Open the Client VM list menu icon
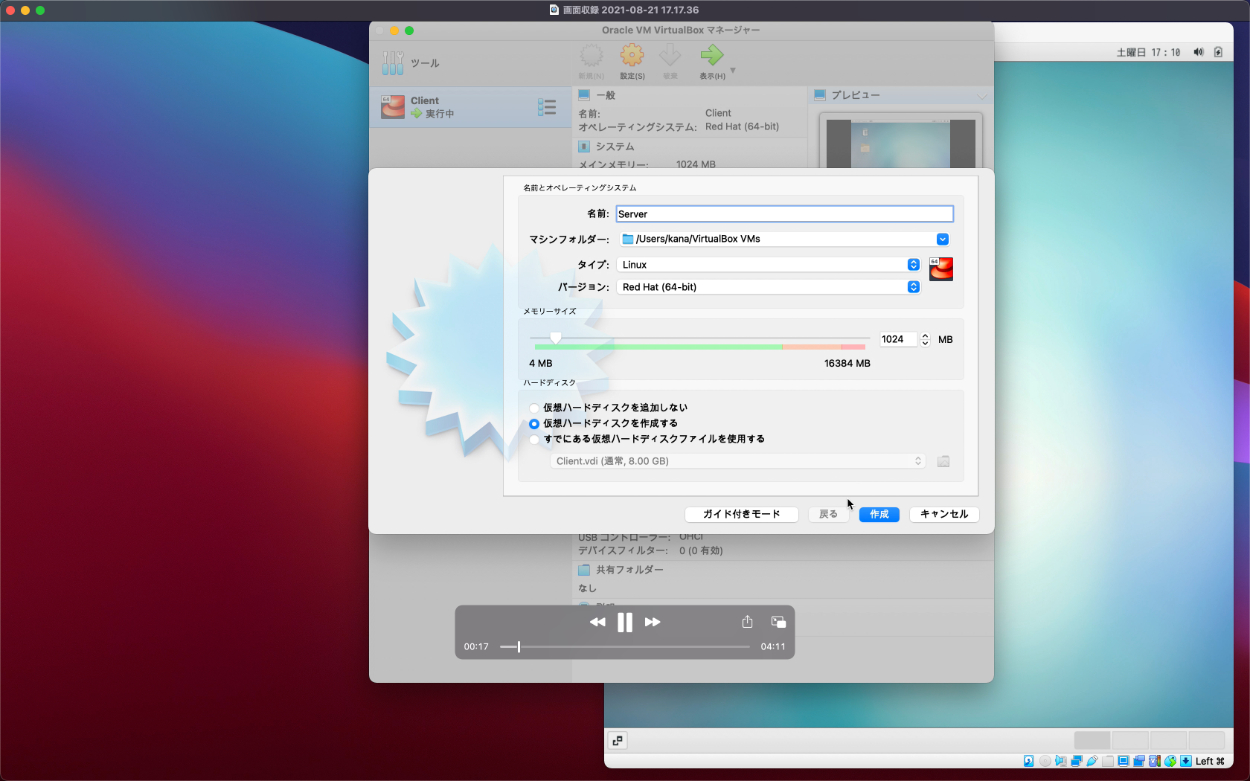Image resolution: width=1250 pixels, height=781 pixels. 547,107
